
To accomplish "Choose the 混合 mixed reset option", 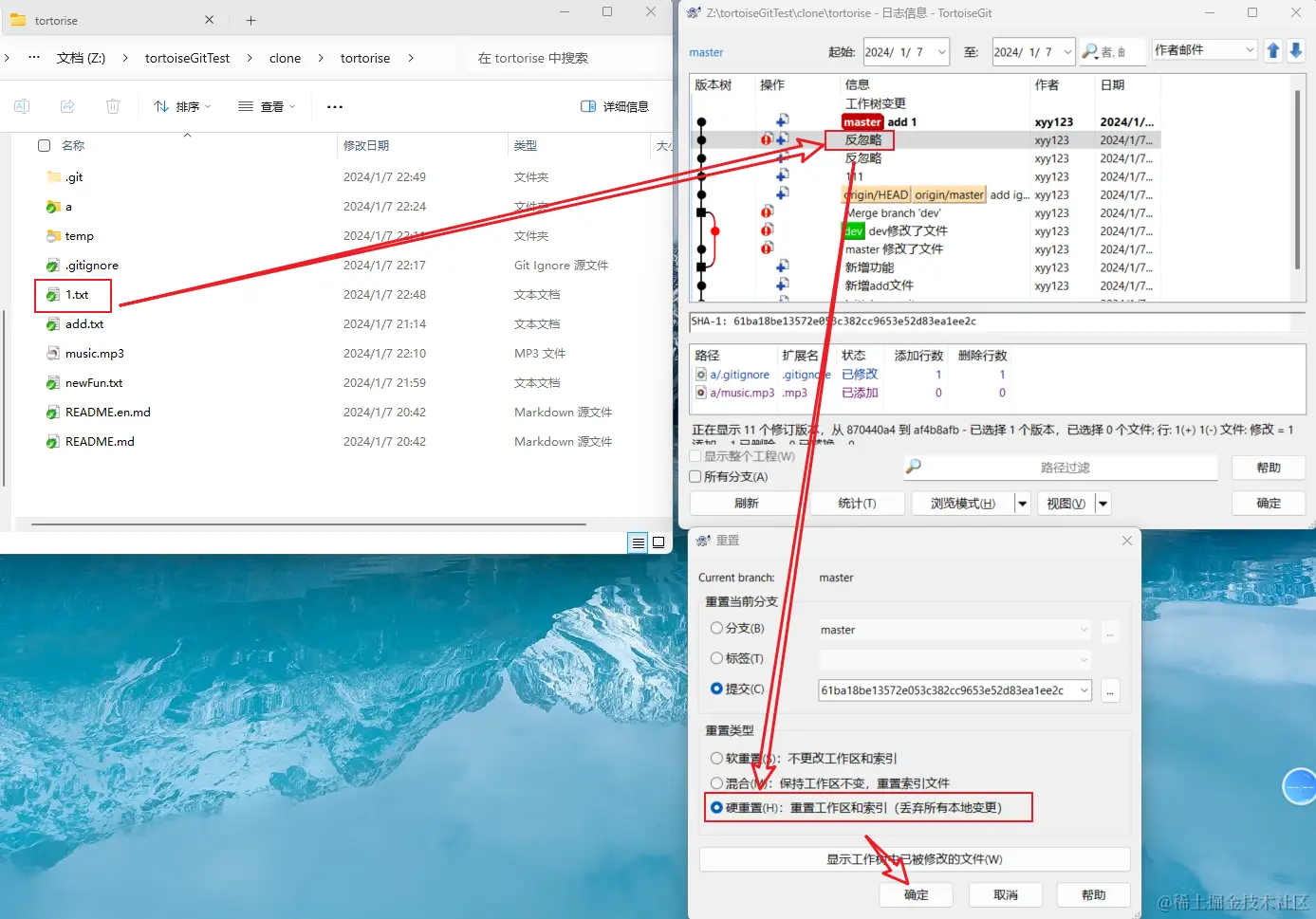I will pos(716,783).
